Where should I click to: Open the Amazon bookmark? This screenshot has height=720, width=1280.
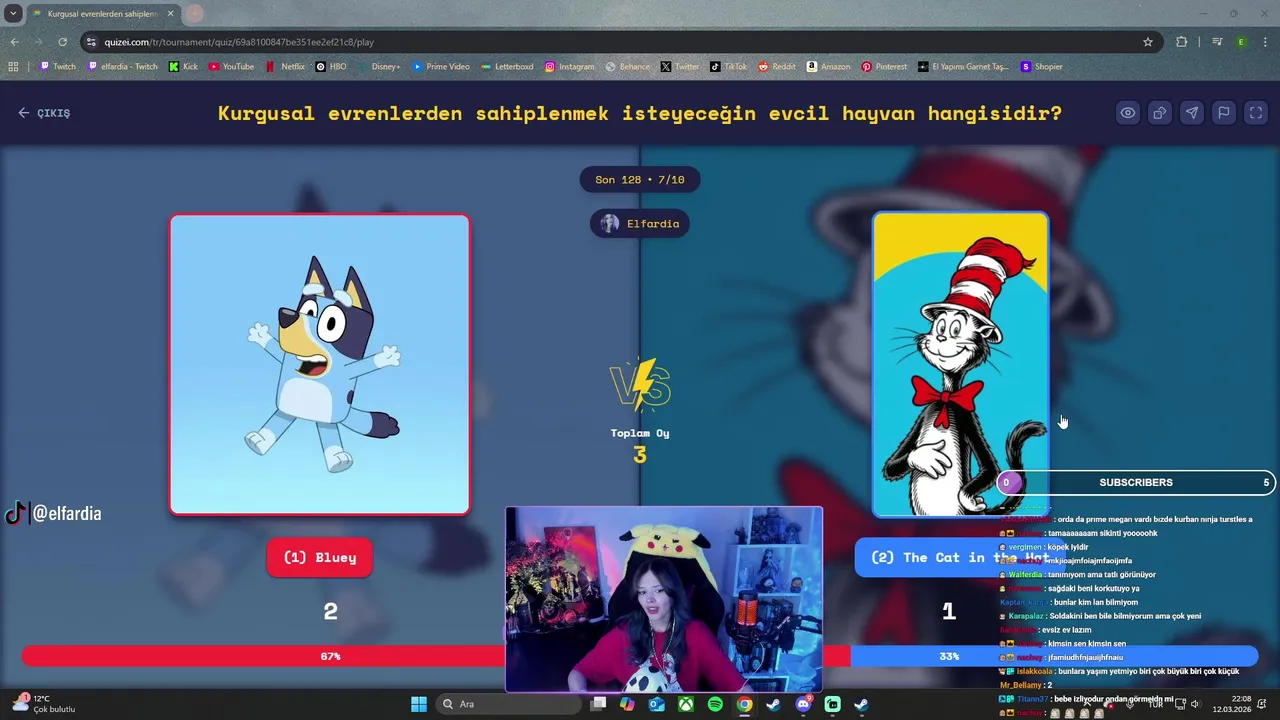(828, 67)
